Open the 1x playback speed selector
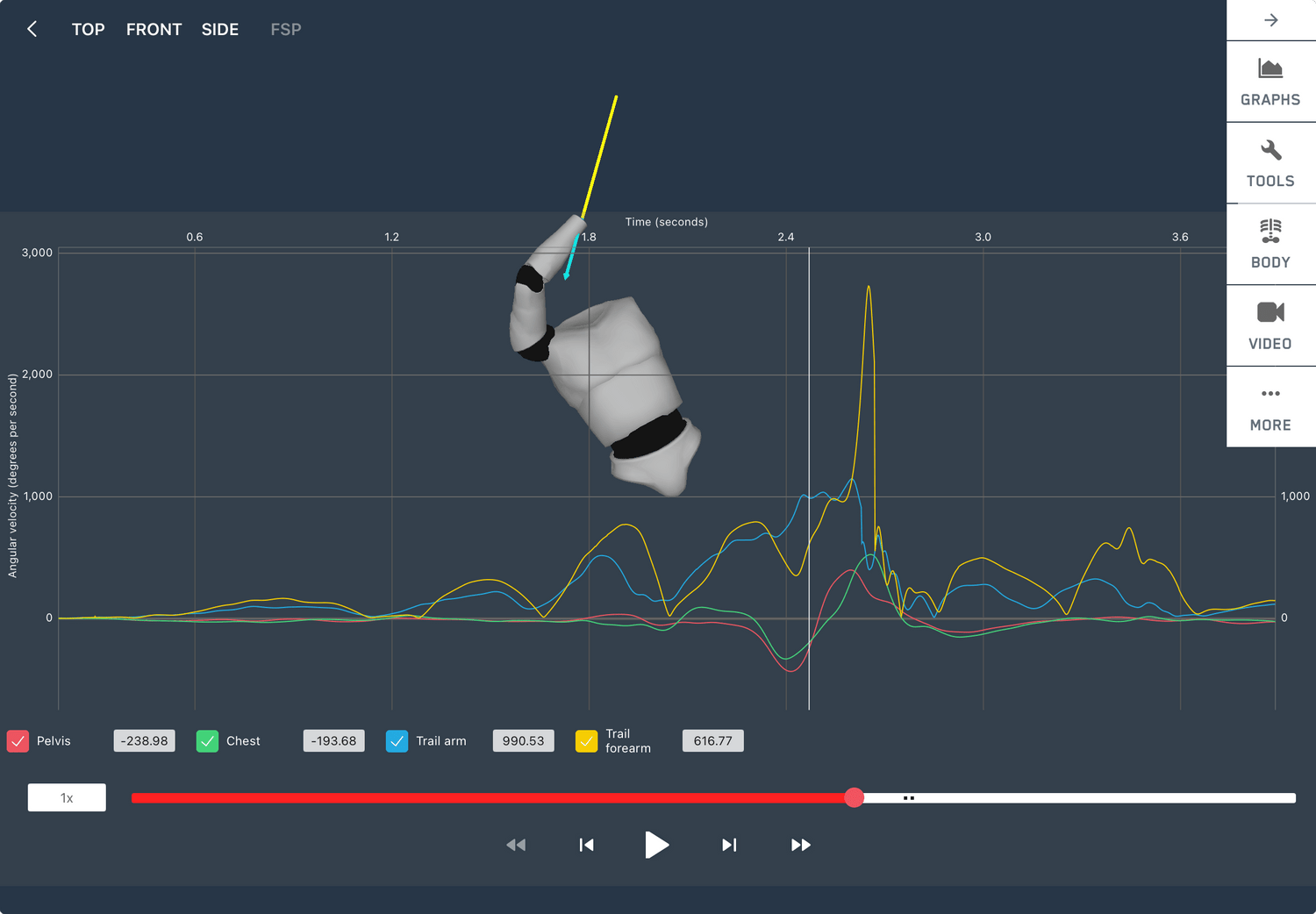The width and height of the screenshot is (1316, 914). [x=67, y=797]
